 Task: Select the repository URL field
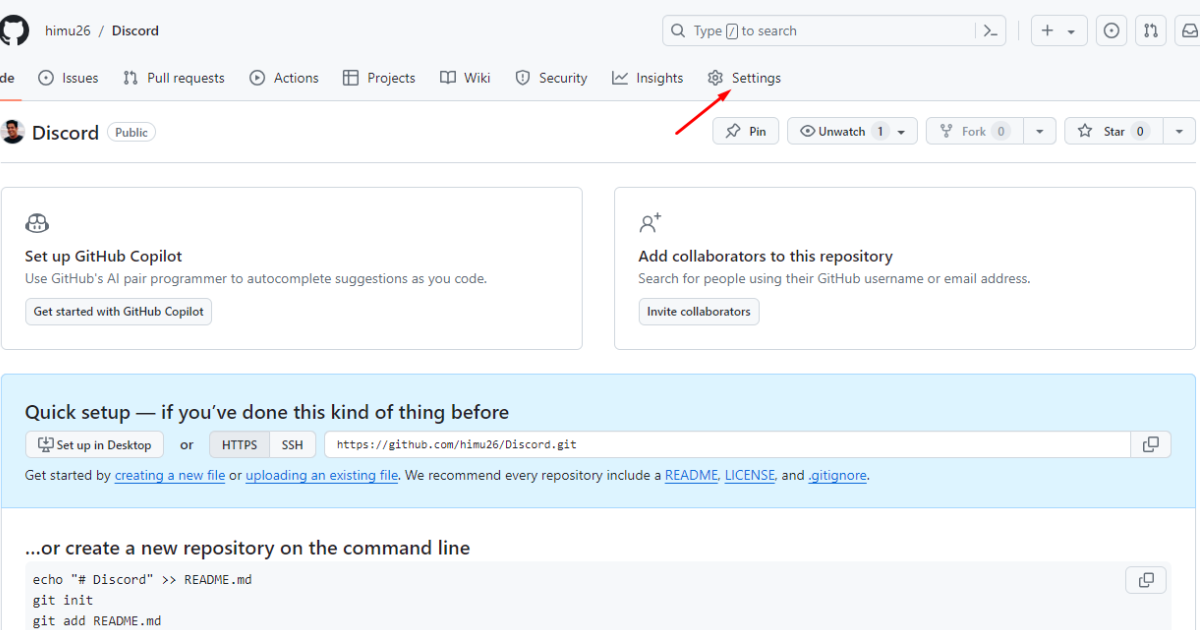[727, 445]
